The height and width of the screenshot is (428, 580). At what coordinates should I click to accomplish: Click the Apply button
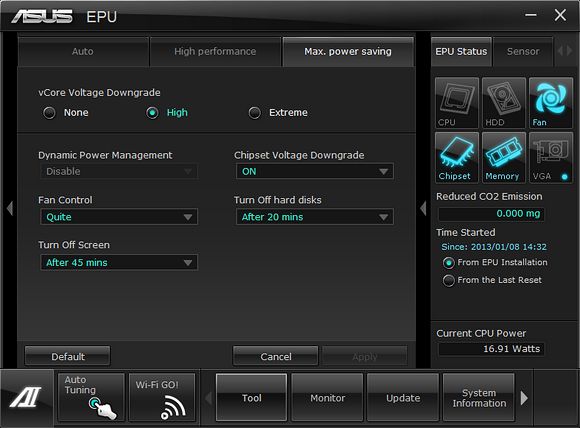click(x=365, y=356)
